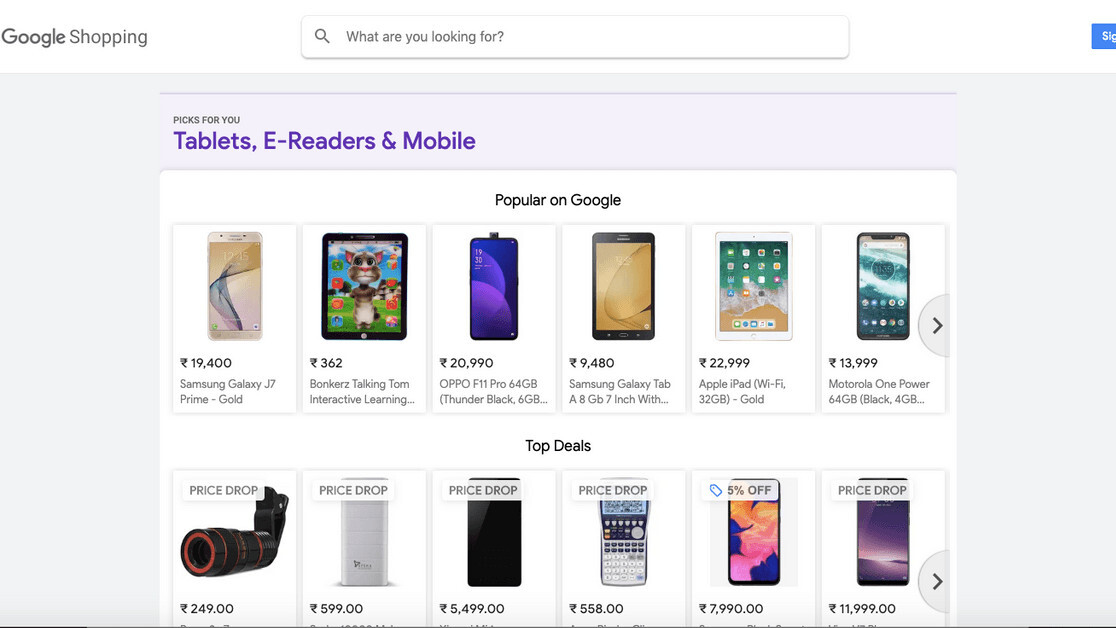The width and height of the screenshot is (1116, 628).
Task: Open Bonkerz Talking Tom tablet image
Action: 364,286
